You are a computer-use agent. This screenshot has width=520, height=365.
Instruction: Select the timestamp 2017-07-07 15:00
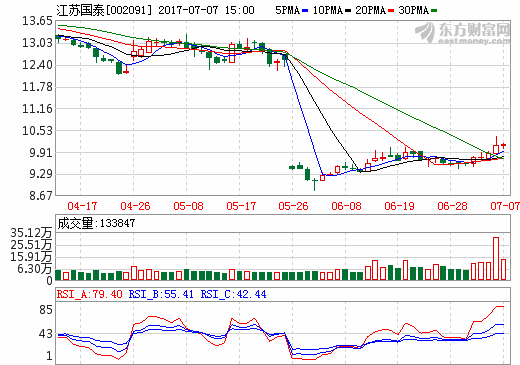[x=206, y=10]
